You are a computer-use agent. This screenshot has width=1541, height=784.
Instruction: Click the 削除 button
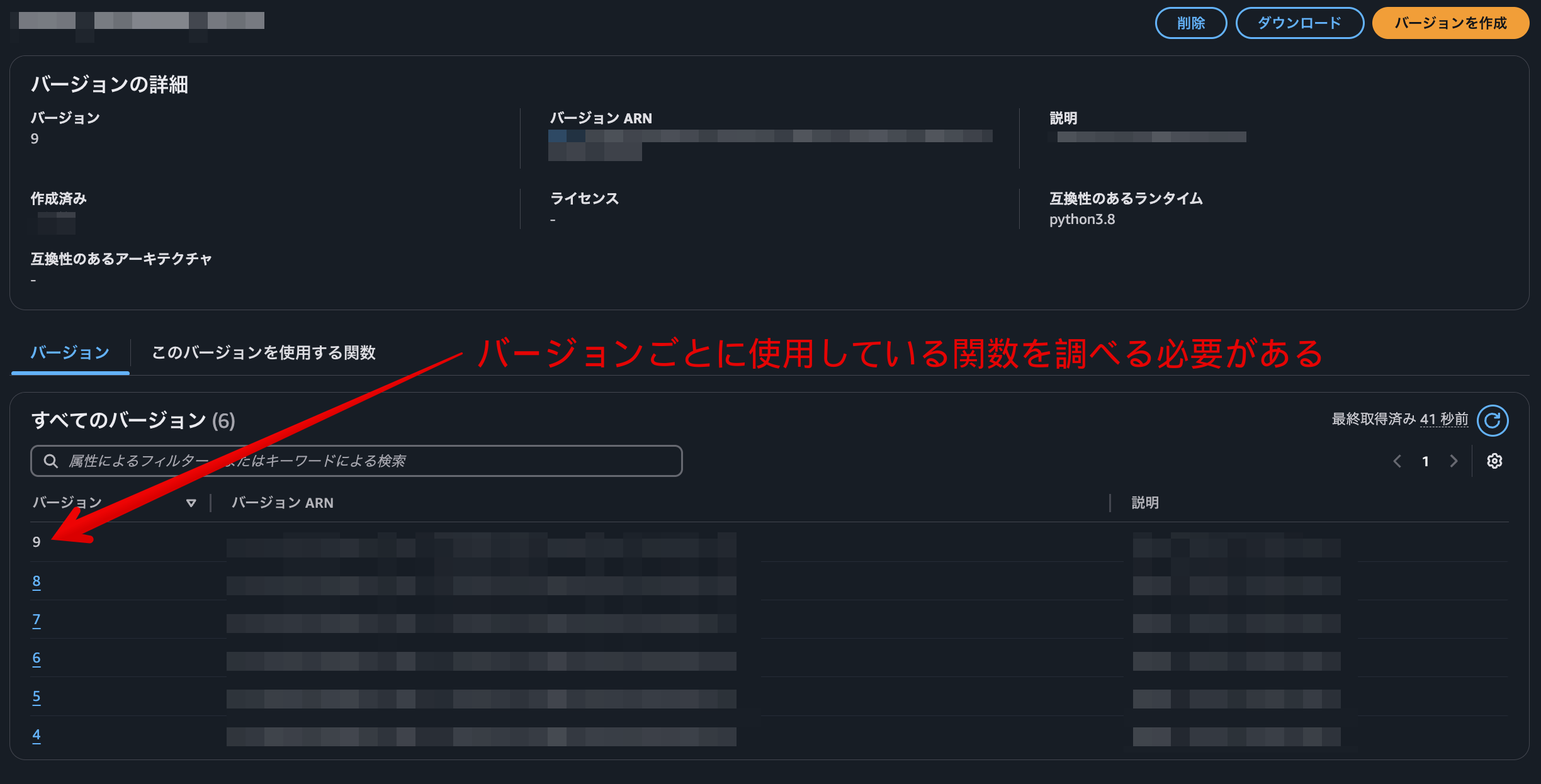(1190, 23)
